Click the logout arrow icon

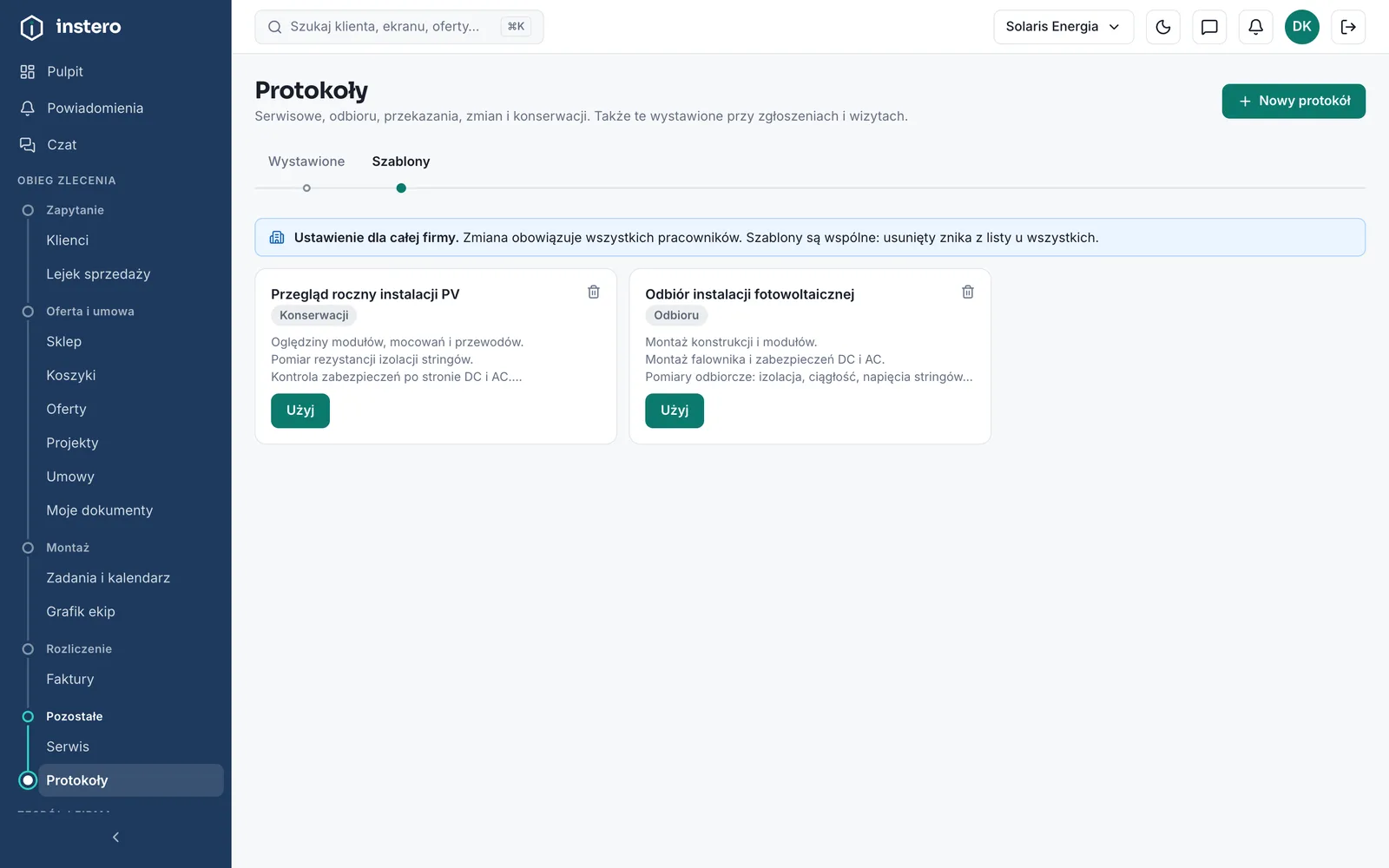1348,27
